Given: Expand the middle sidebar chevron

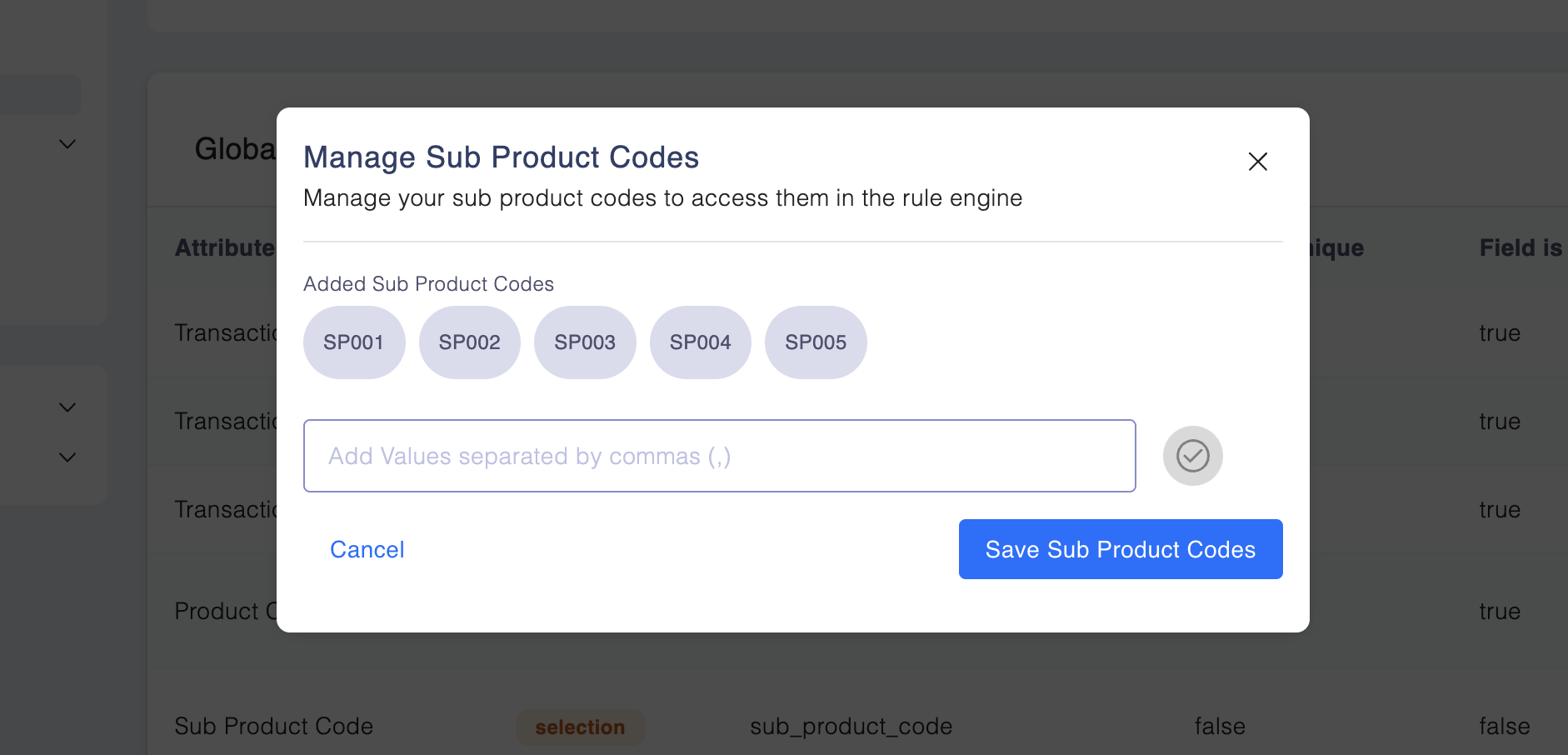Looking at the screenshot, I should (67, 407).
